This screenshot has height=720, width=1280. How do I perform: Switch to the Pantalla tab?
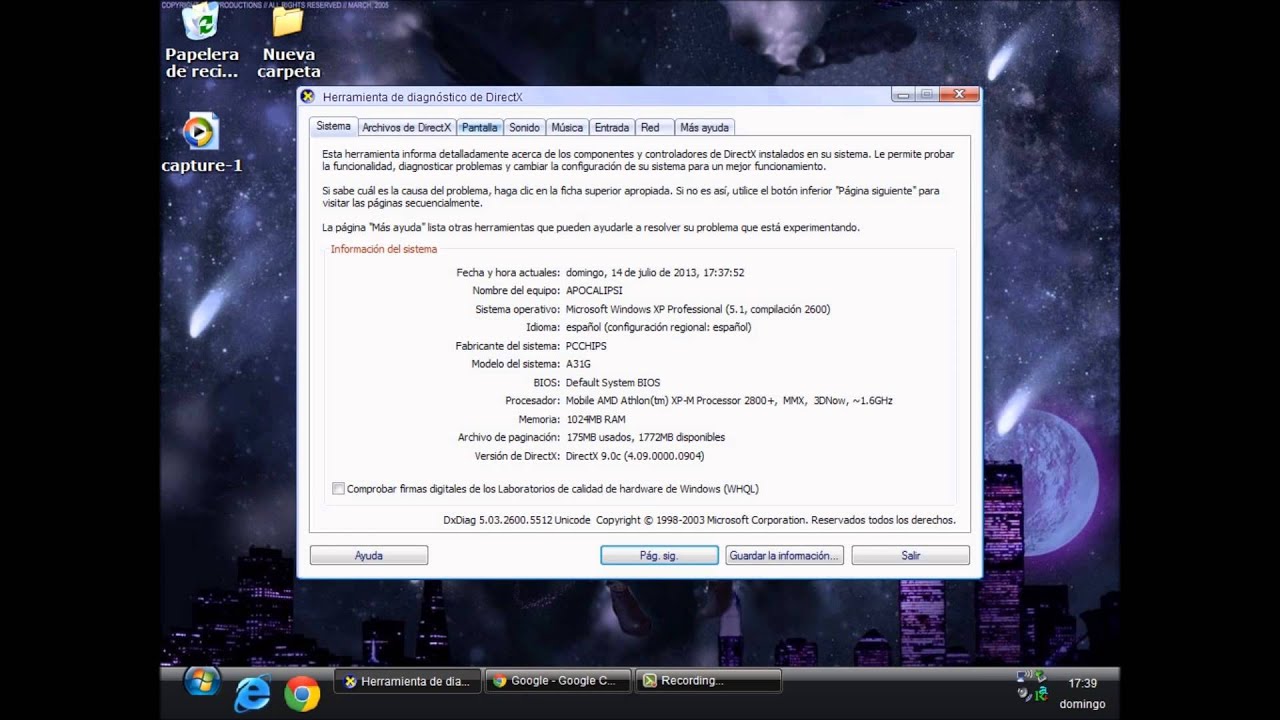point(480,128)
